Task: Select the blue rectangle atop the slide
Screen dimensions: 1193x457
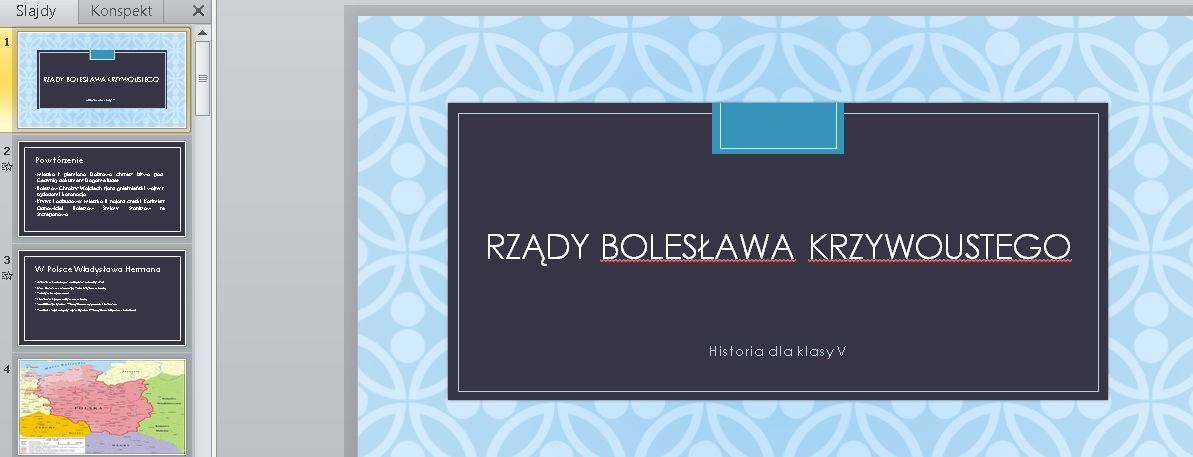Action: [777, 128]
